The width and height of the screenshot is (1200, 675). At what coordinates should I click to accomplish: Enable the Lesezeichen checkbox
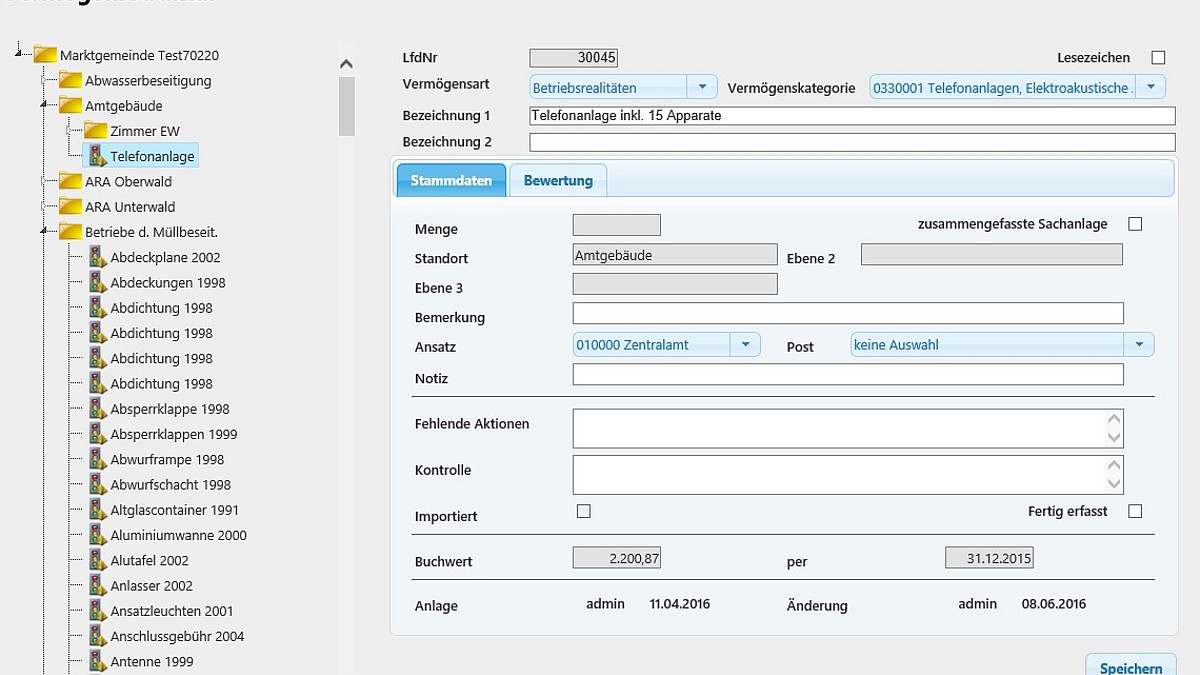click(x=1158, y=58)
